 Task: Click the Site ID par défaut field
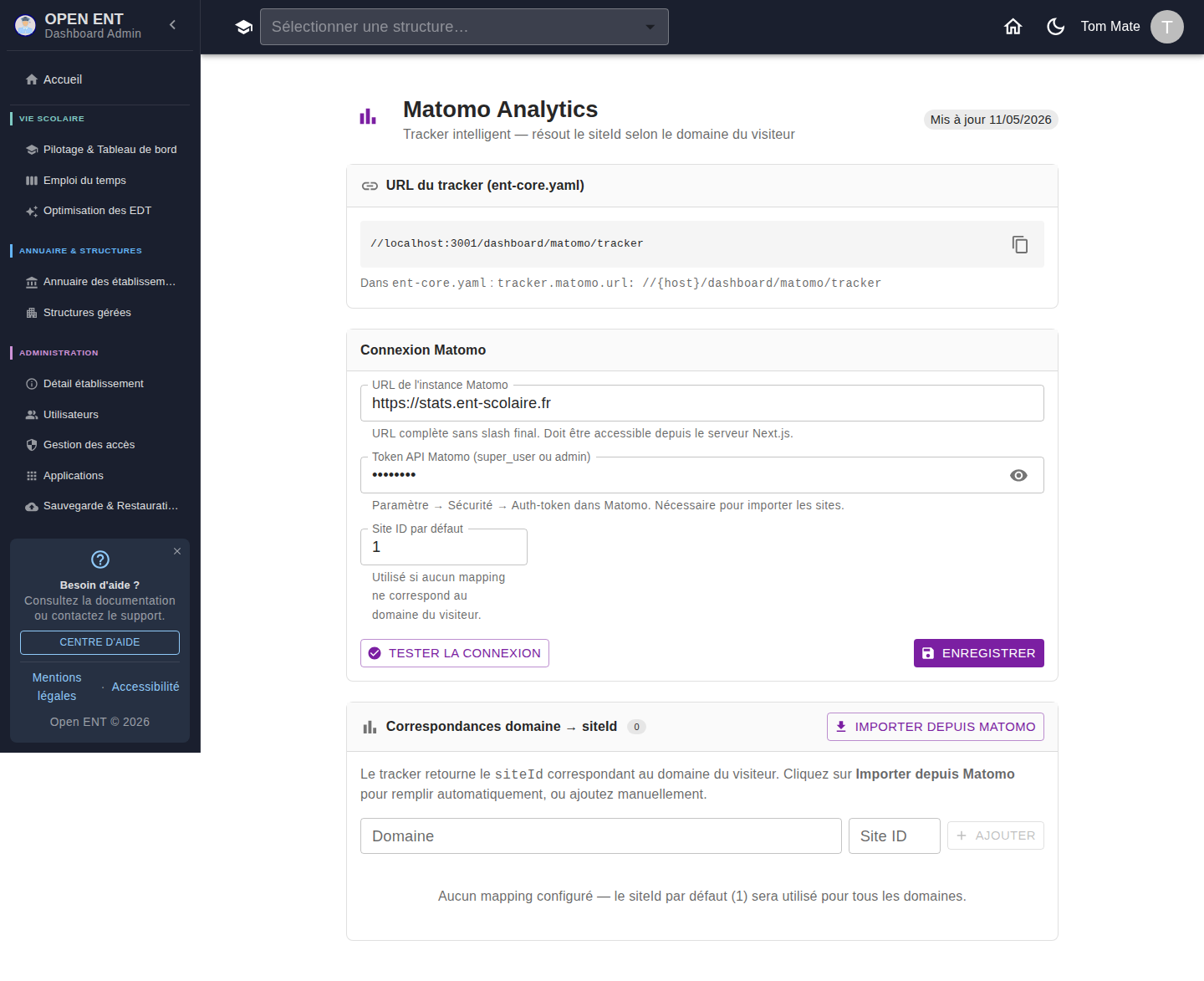(444, 547)
